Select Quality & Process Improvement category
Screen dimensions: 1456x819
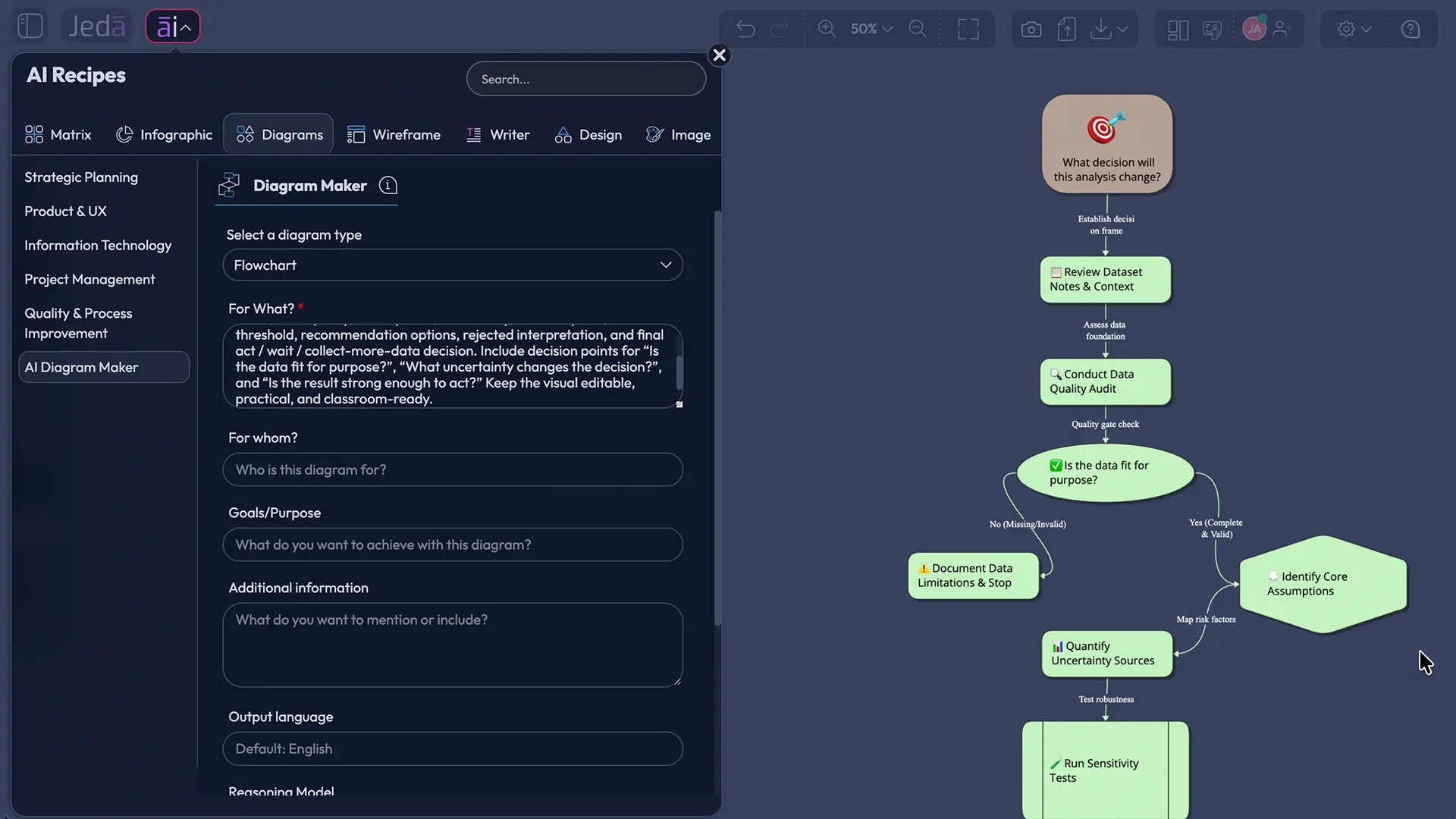click(x=78, y=324)
